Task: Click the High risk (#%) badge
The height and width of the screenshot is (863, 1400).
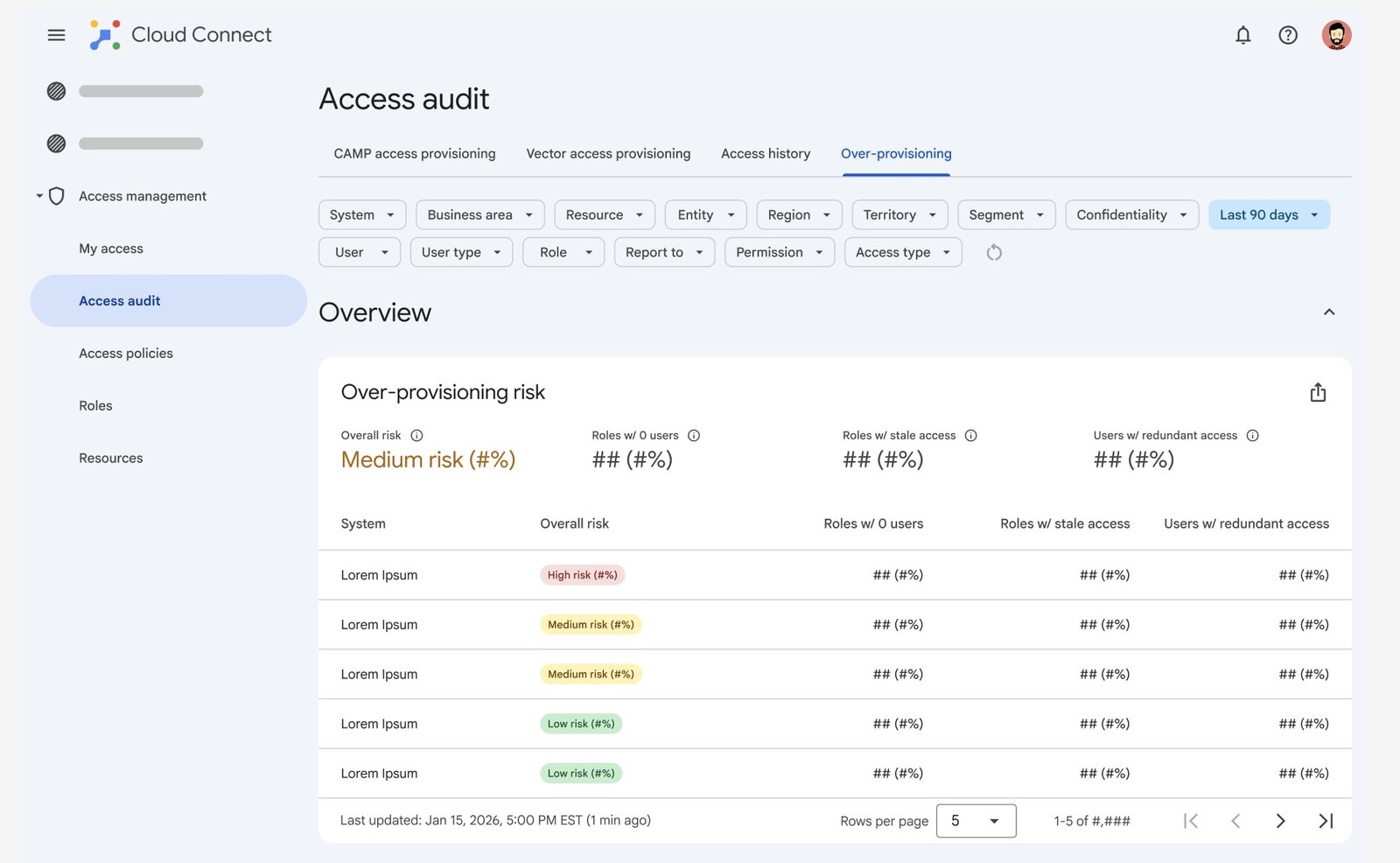Action: pyautogui.click(x=582, y=575)
